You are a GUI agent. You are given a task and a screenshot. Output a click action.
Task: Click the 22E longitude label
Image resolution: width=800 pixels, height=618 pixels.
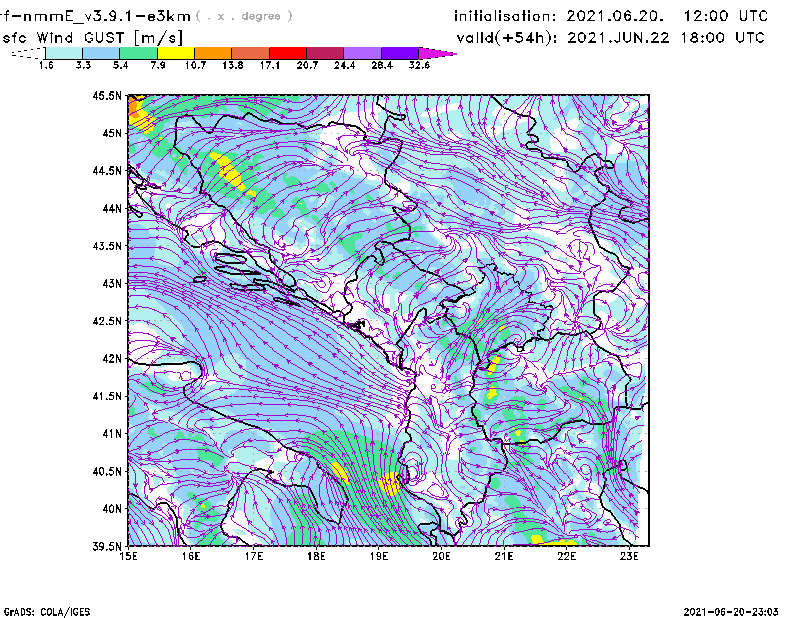[x=566, y=556]
